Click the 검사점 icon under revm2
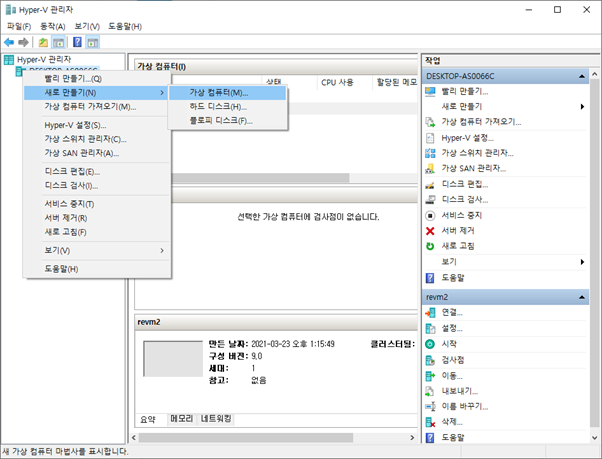 point(430,360)
